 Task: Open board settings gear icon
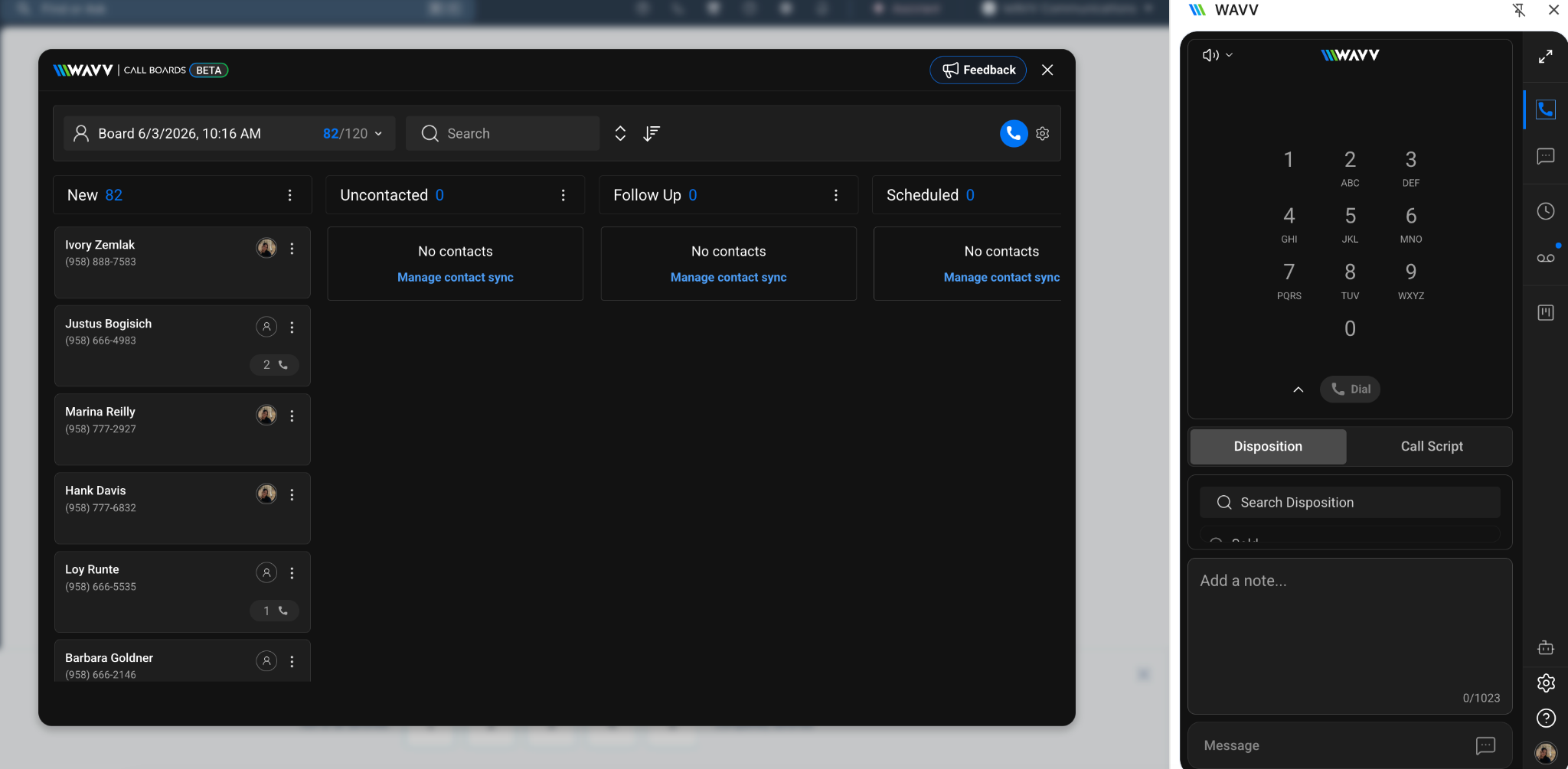(1043, 133)
